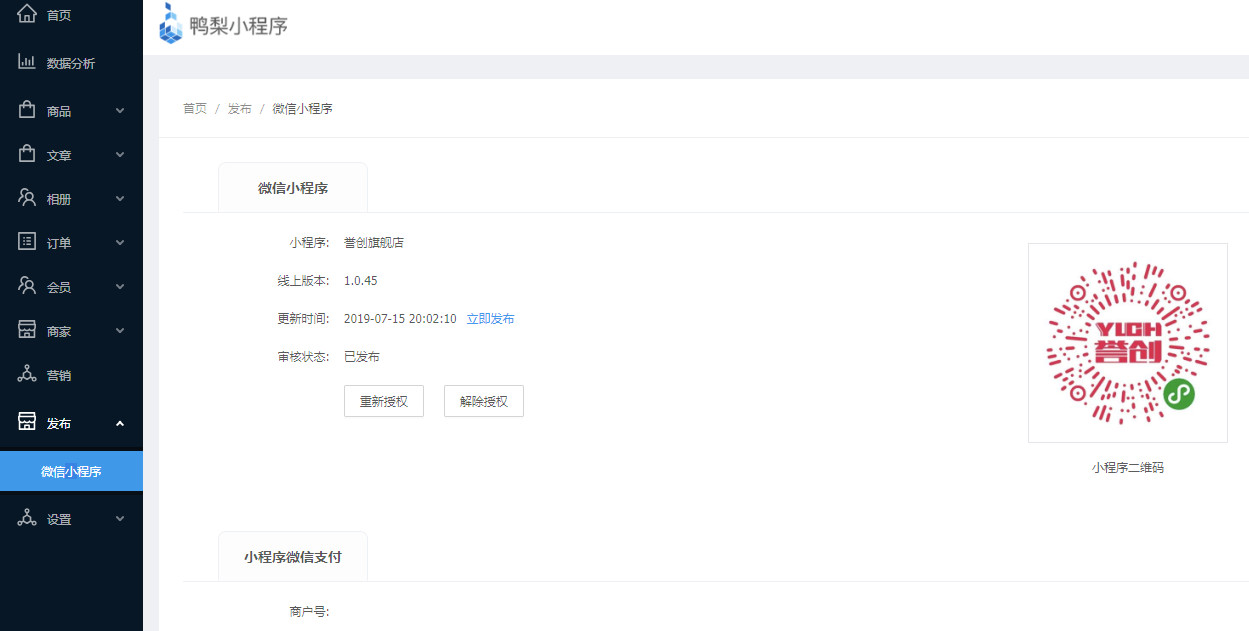Expand the 文章 menu chevron

[x=120, y=155]
